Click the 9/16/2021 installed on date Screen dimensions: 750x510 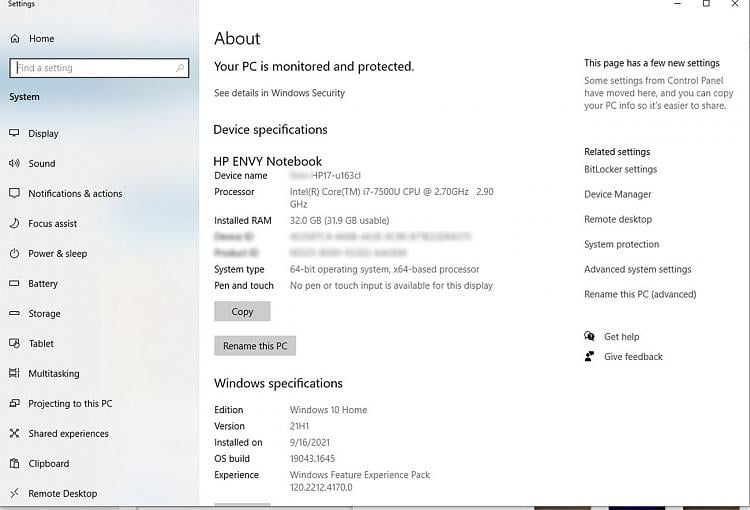pyautogui.click(x=309, y=443)
